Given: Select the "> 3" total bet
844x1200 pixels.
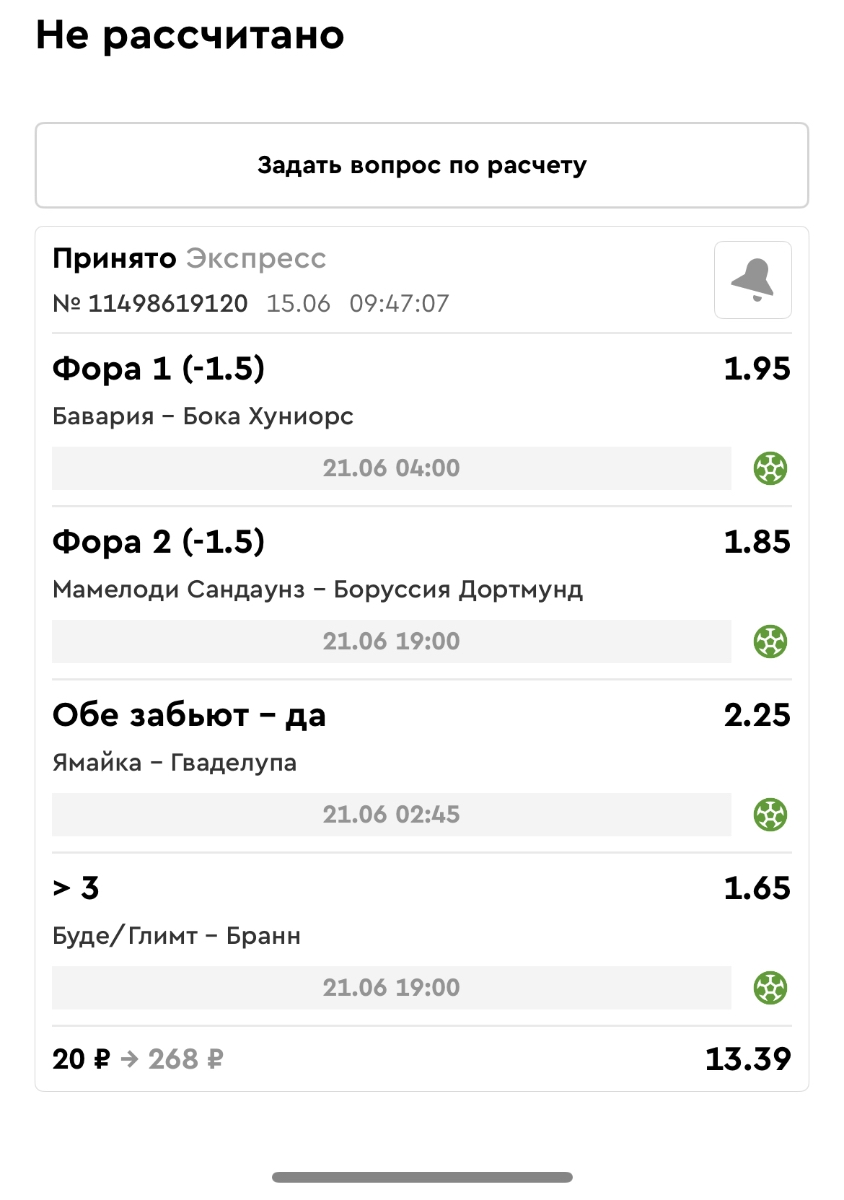Looking at the screenshot, I should coord(76,888).
